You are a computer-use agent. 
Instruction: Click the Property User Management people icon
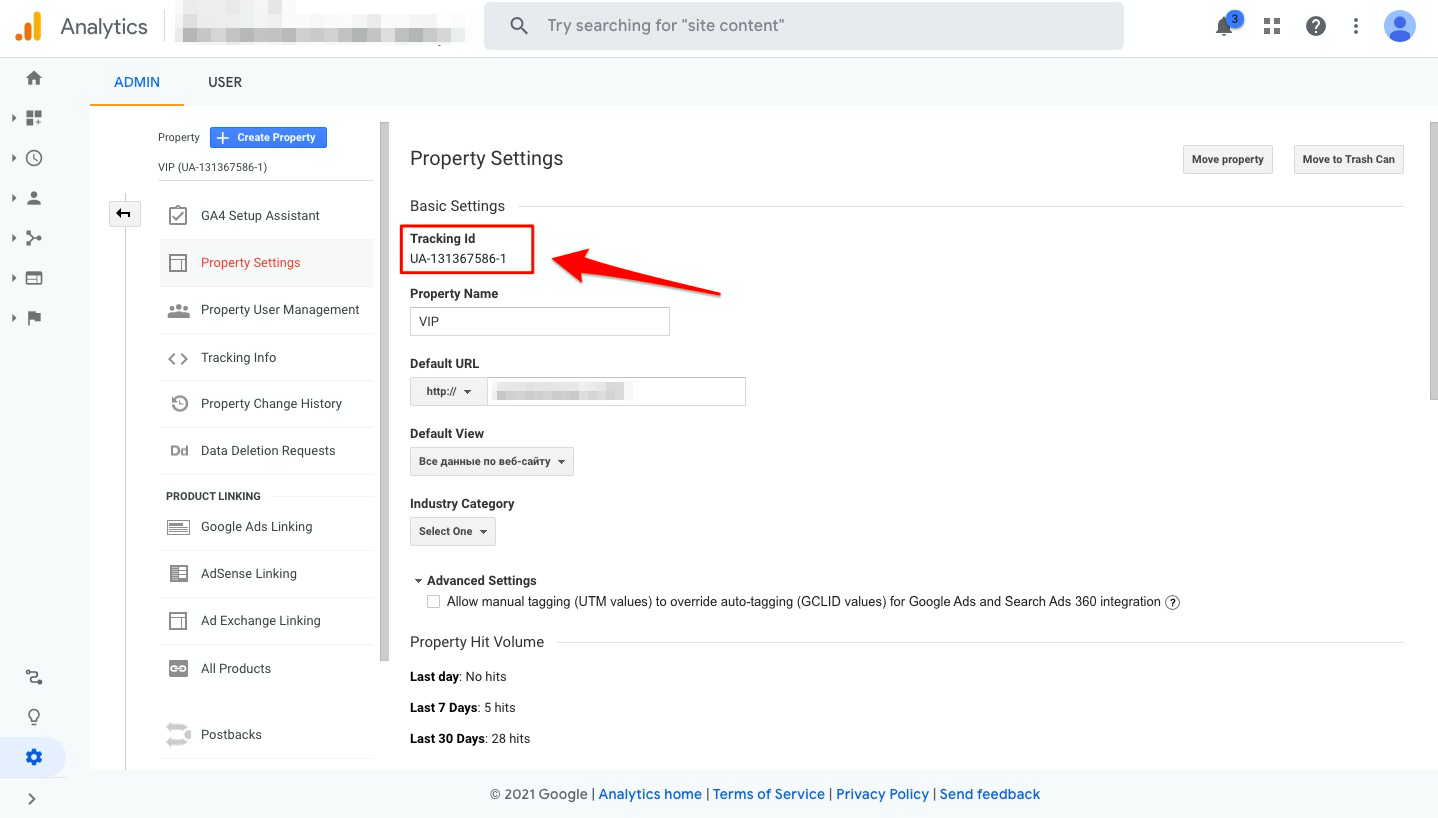click(x=178, y=310)
